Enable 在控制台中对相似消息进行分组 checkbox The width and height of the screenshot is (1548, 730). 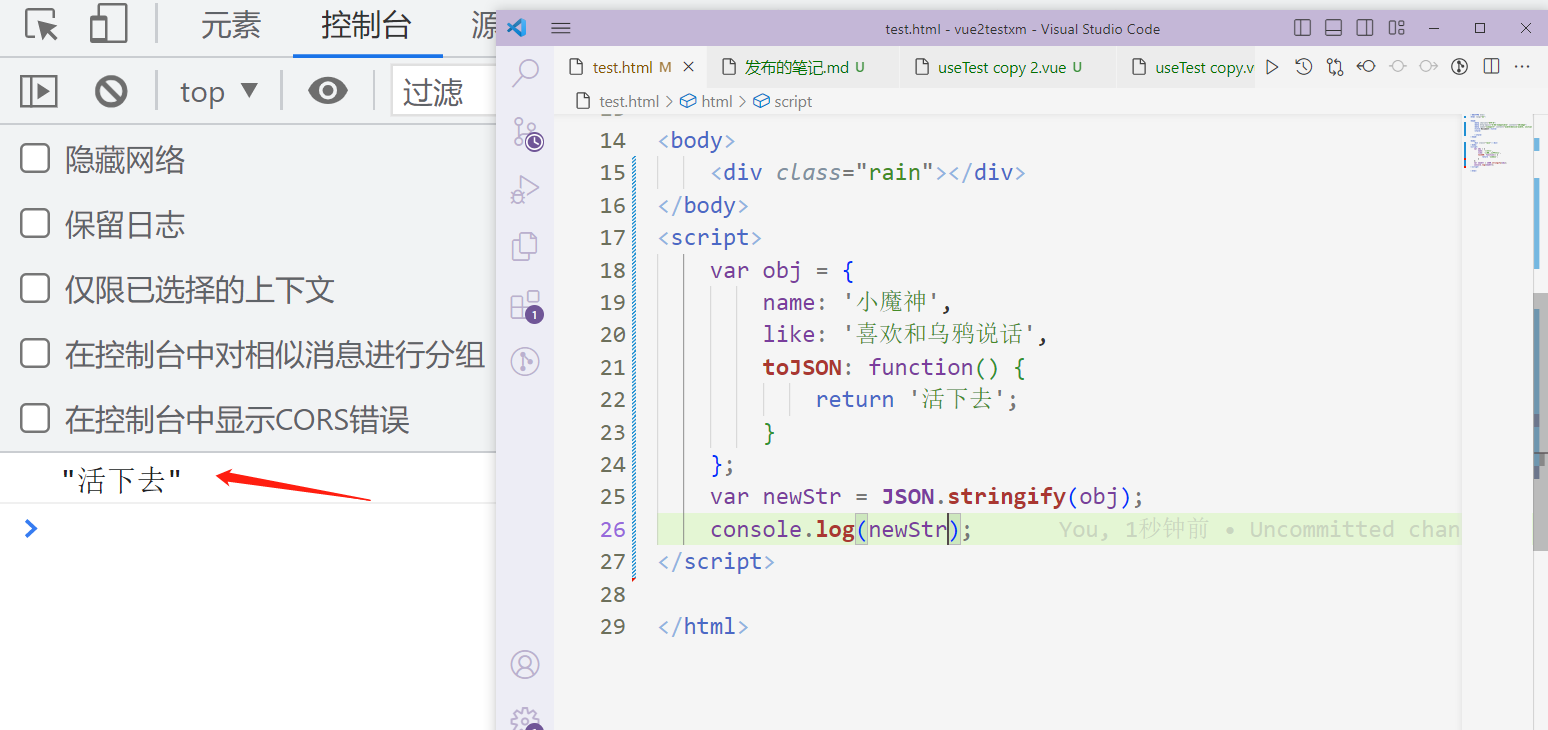pyautogui.click(x=35, y=353)
